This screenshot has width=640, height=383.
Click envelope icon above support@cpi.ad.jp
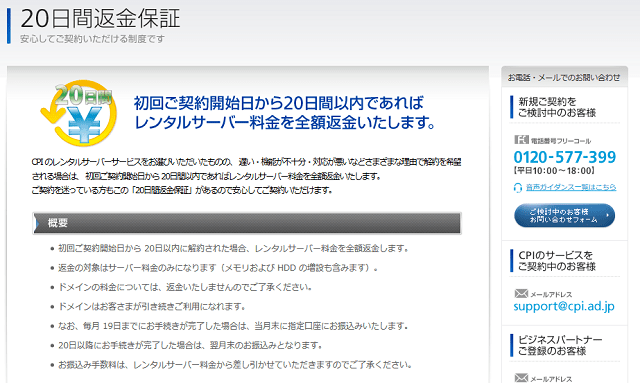[x=521, y=293]
